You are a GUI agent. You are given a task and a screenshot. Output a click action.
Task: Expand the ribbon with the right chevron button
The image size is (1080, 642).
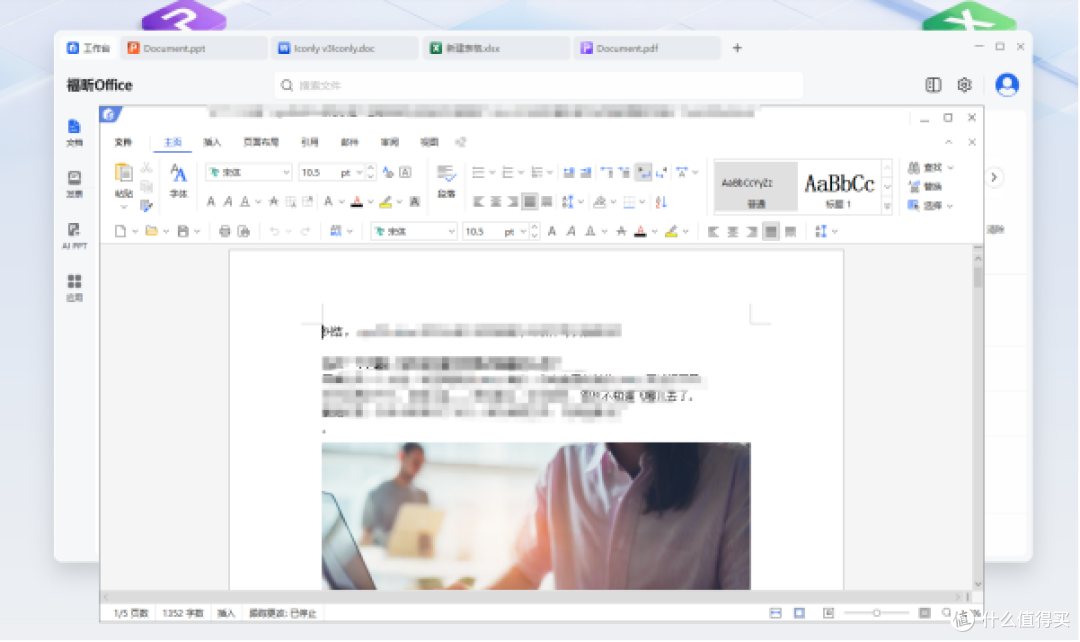(994, 177)
